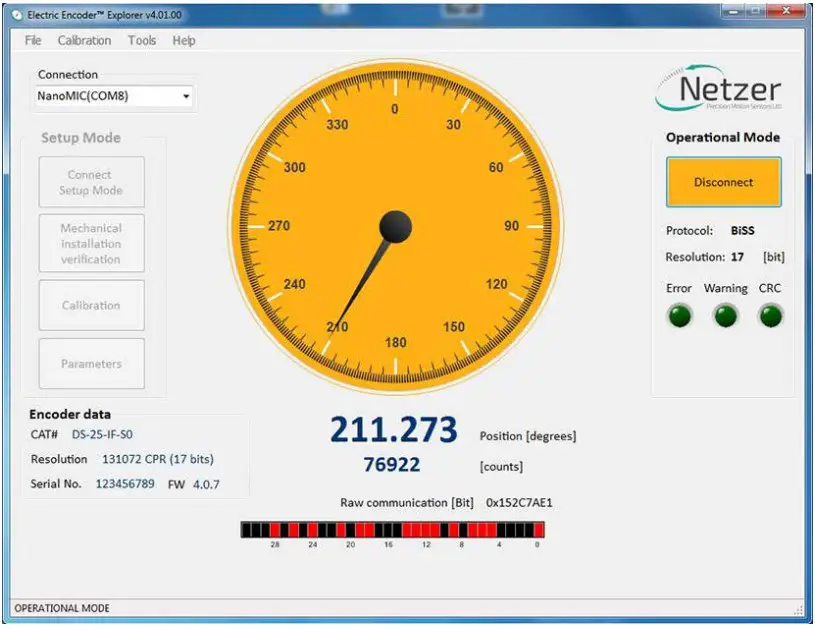
Task: Click the Resolution 17 bit value
Action: [x=737, y=257]
